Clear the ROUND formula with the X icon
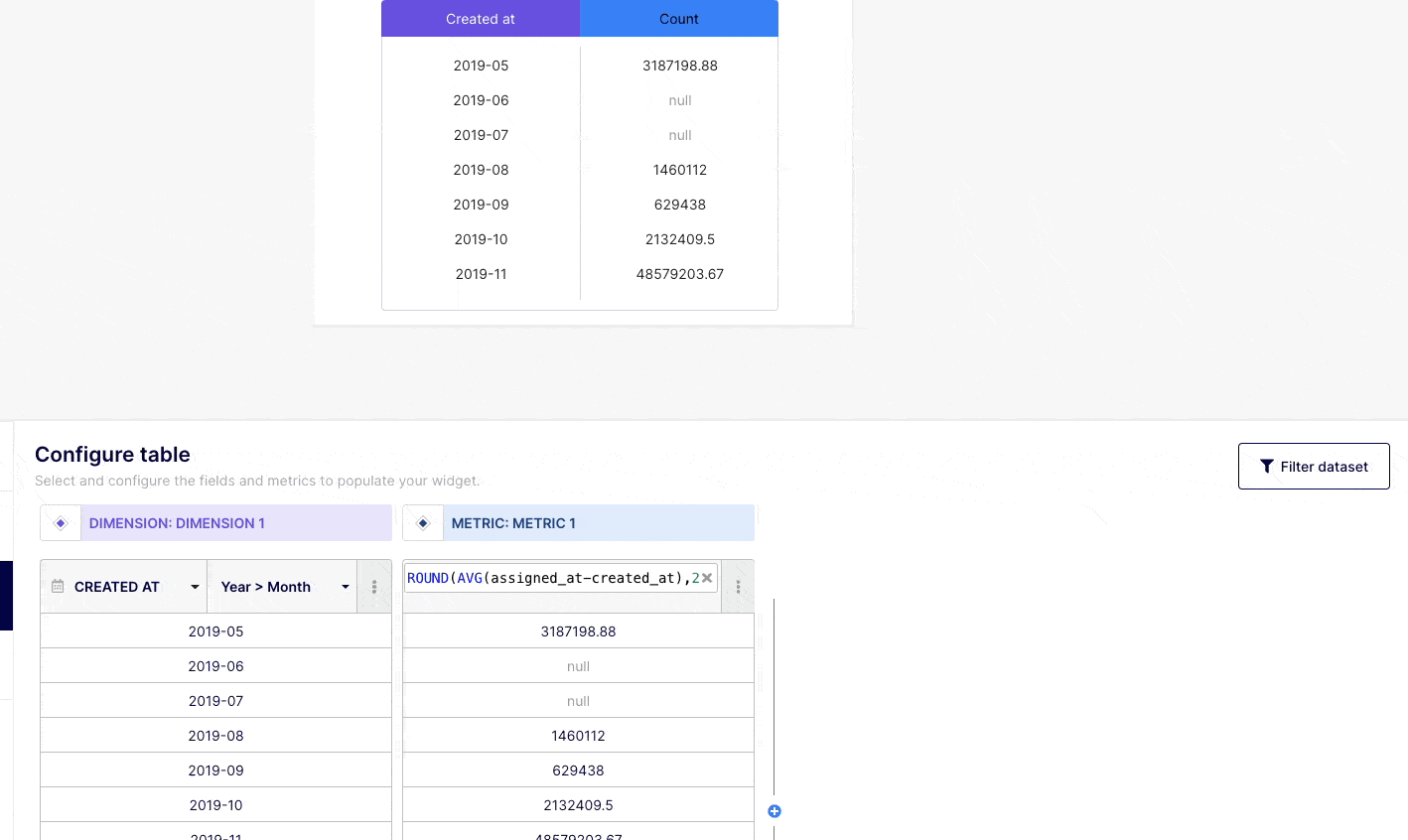The height and width of the screenshot is (840, 1408). (707, 578)
